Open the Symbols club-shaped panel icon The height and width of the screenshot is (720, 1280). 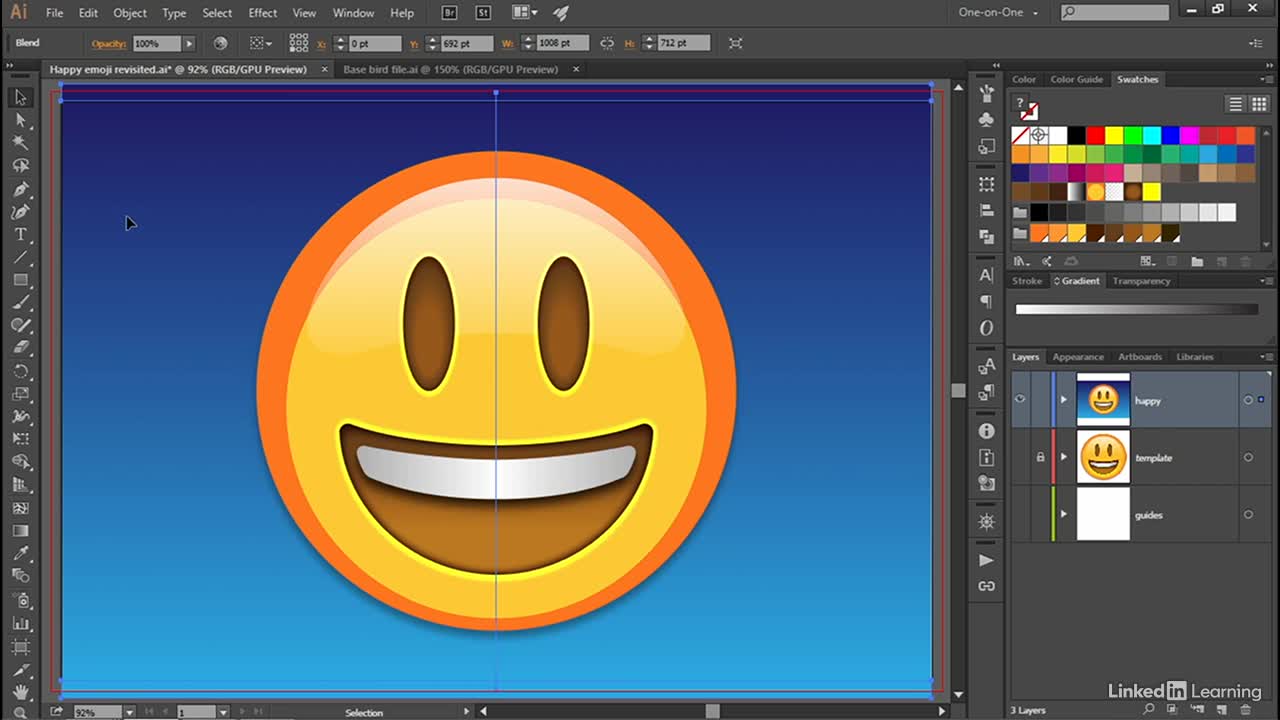click(987, 119)
